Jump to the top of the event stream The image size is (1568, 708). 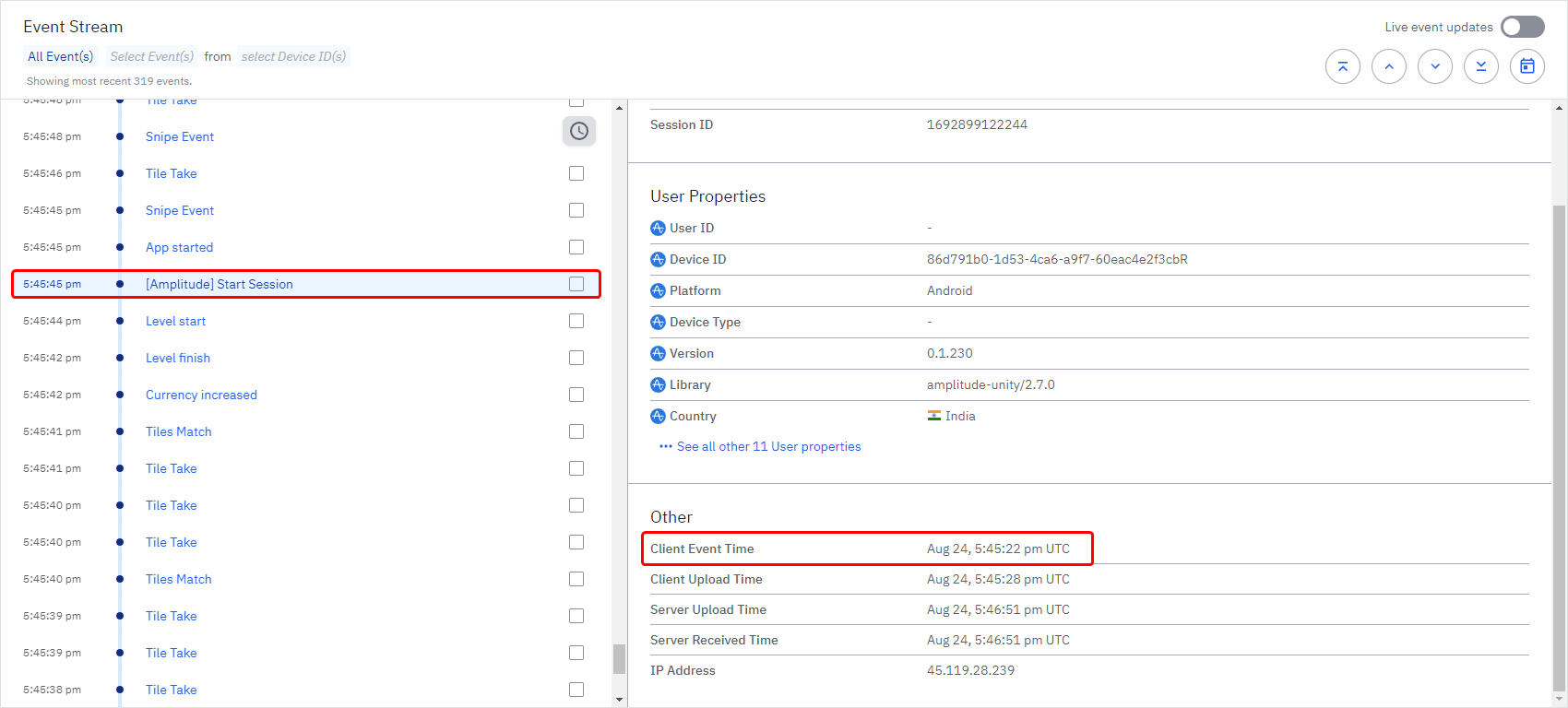click(x=1343, y=66)
